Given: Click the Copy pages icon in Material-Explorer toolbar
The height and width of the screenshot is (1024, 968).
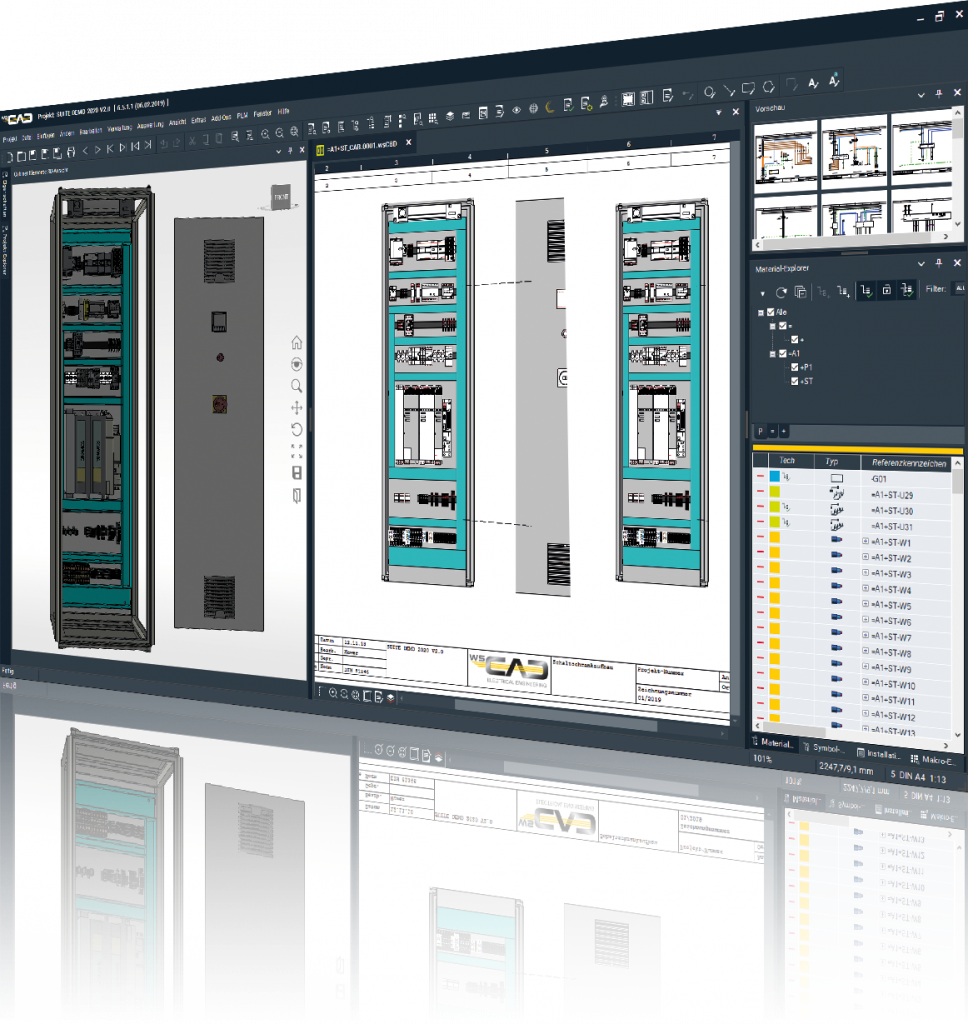Looking at the screenshot, I should [801, 293].
